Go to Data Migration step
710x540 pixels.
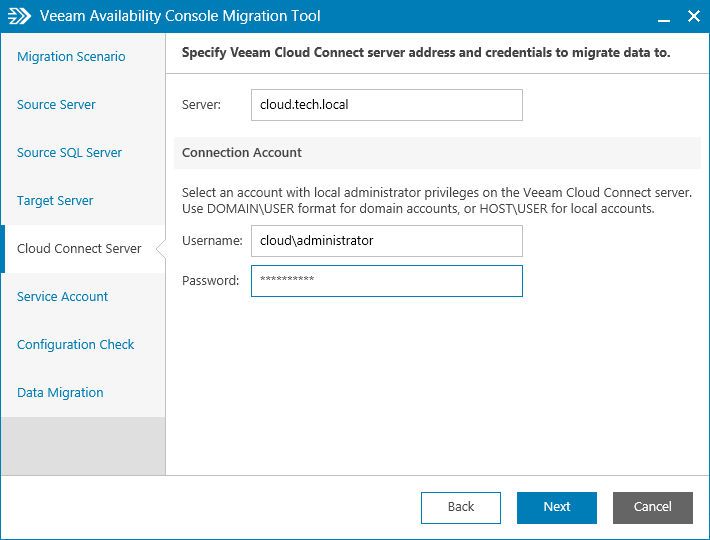pyautogui.click(x=60, y=393)
